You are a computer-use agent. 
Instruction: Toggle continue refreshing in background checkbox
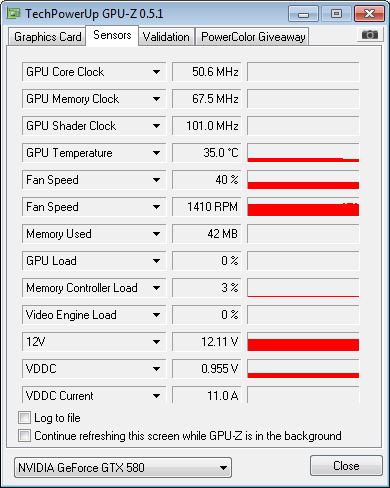point(24,436)
